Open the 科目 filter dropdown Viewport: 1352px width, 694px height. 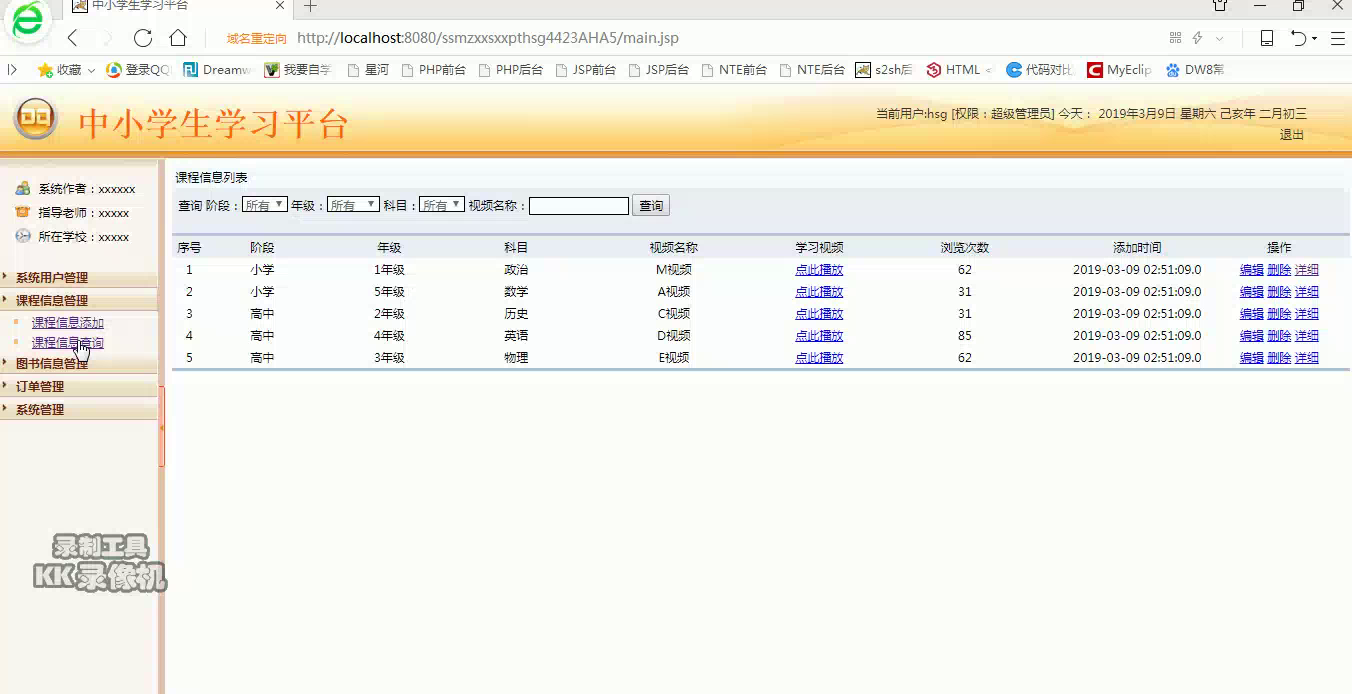pyautogui.click(x=442, y=204)
